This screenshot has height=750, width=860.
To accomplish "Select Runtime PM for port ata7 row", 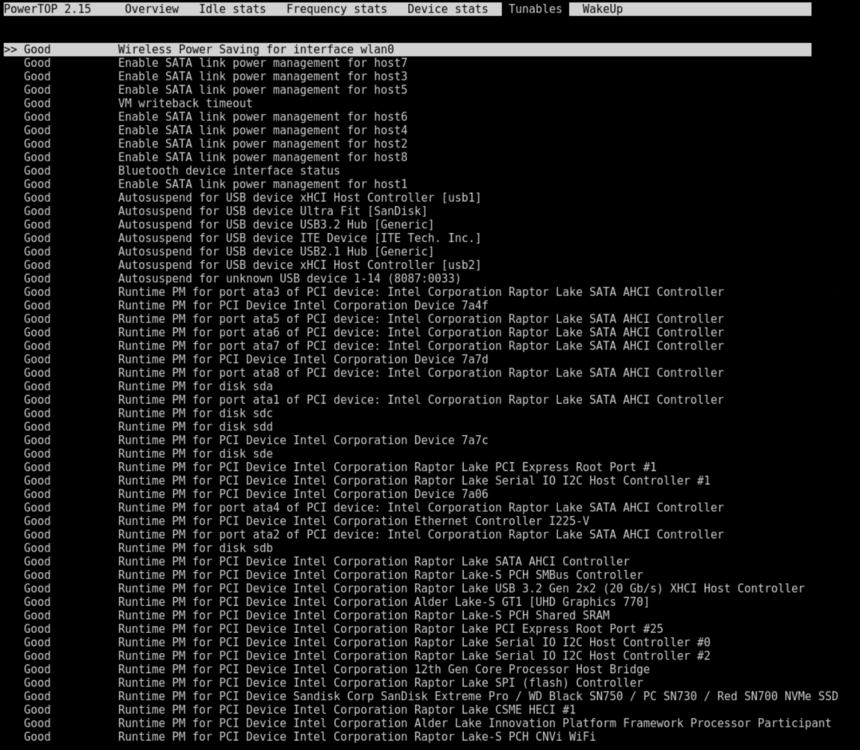I will [x=374, y=346].
